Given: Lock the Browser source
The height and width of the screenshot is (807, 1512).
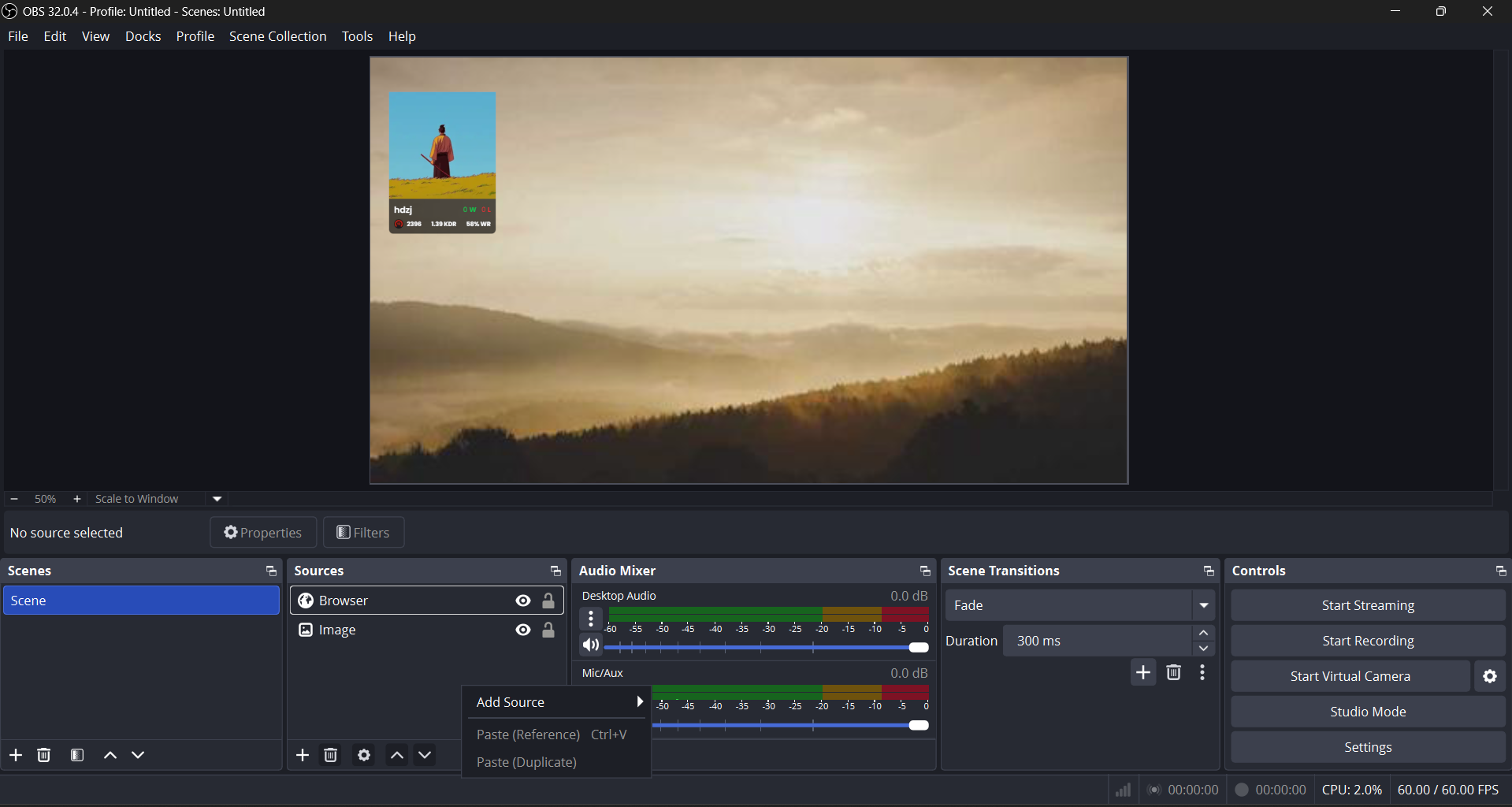Looking at the screenshot, I should [548, 601].
